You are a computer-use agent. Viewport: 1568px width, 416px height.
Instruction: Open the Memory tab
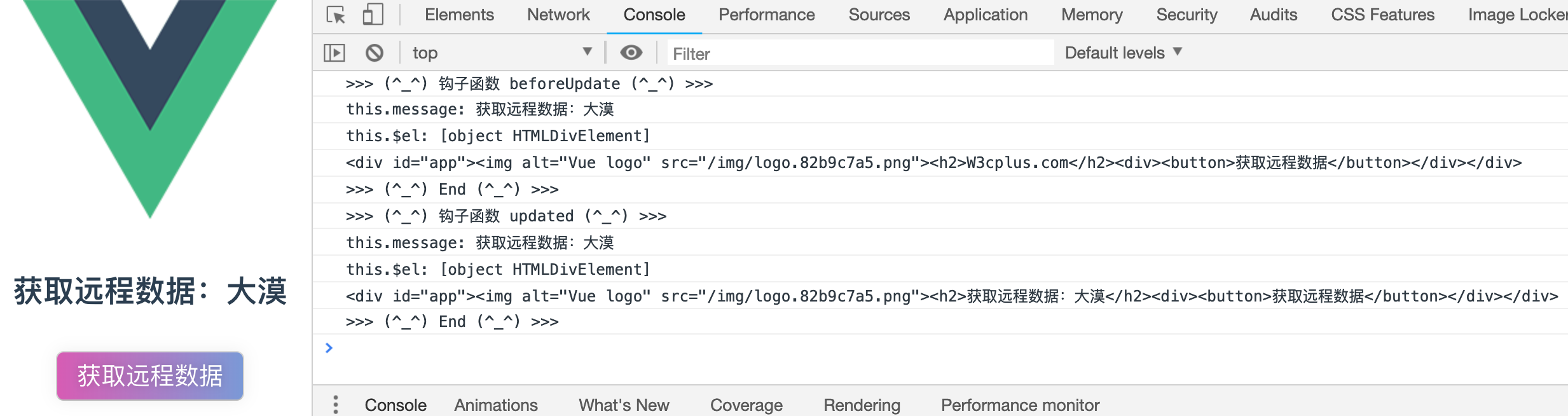[1092, 15]
